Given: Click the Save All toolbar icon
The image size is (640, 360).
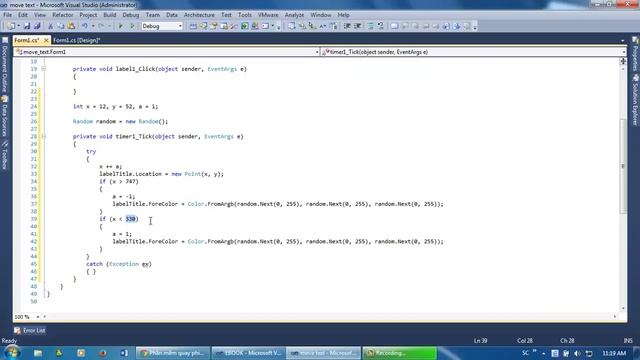Looking at the screenshot, I should [x=37, y=26].
